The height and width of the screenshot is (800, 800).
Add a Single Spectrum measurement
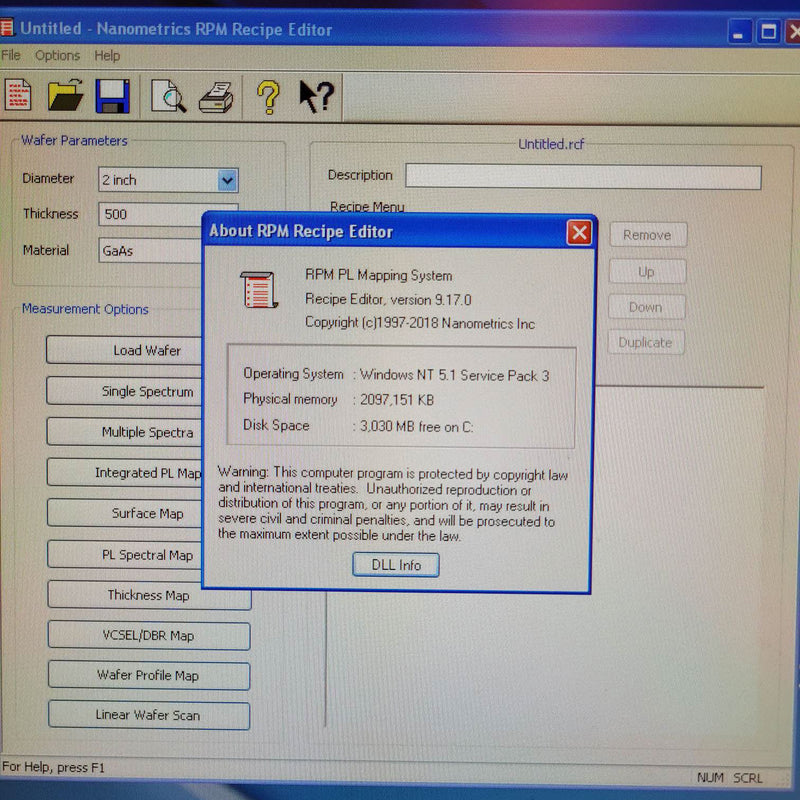coord(147,391)
